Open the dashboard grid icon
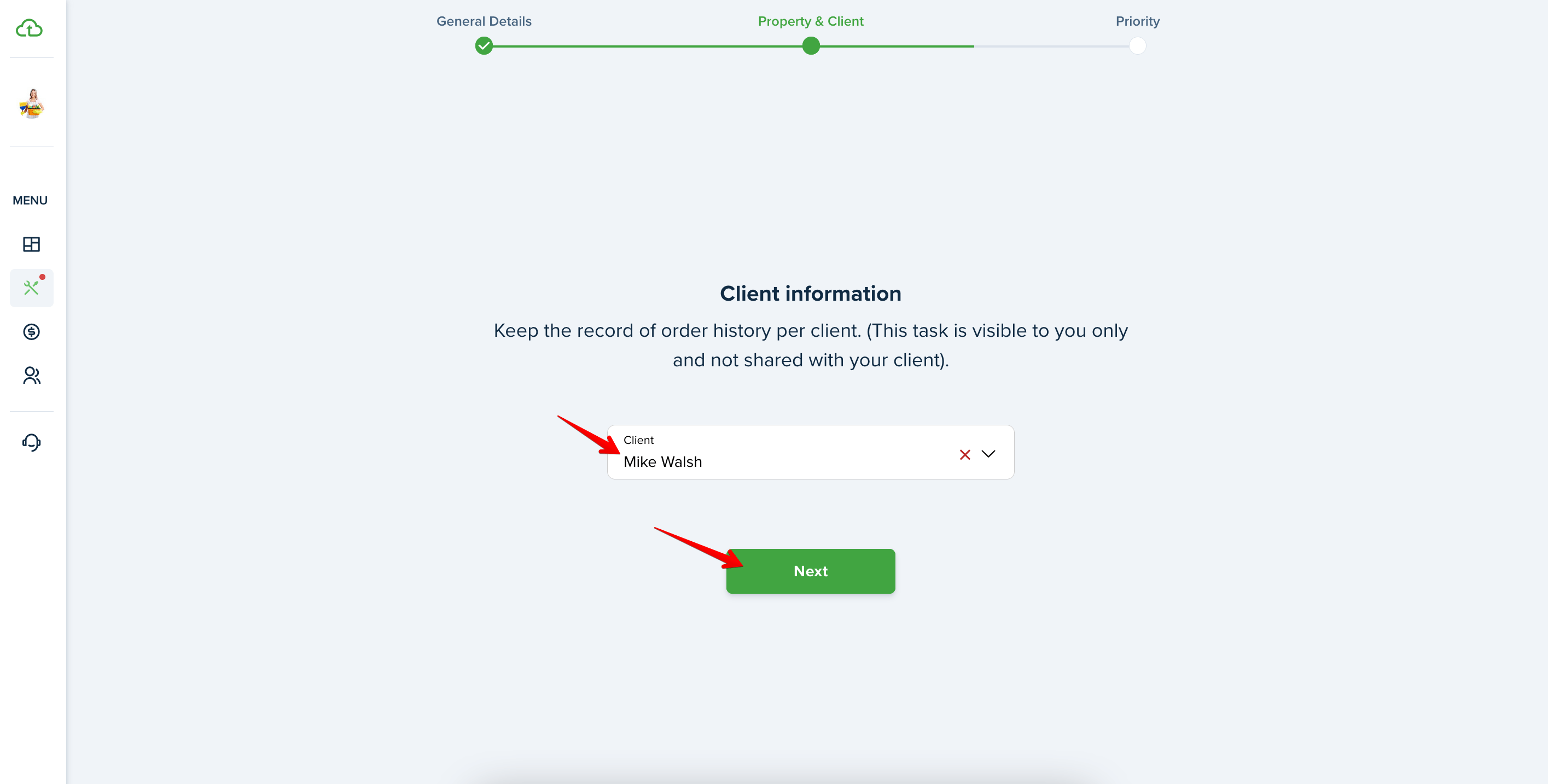 click(31, 244)
